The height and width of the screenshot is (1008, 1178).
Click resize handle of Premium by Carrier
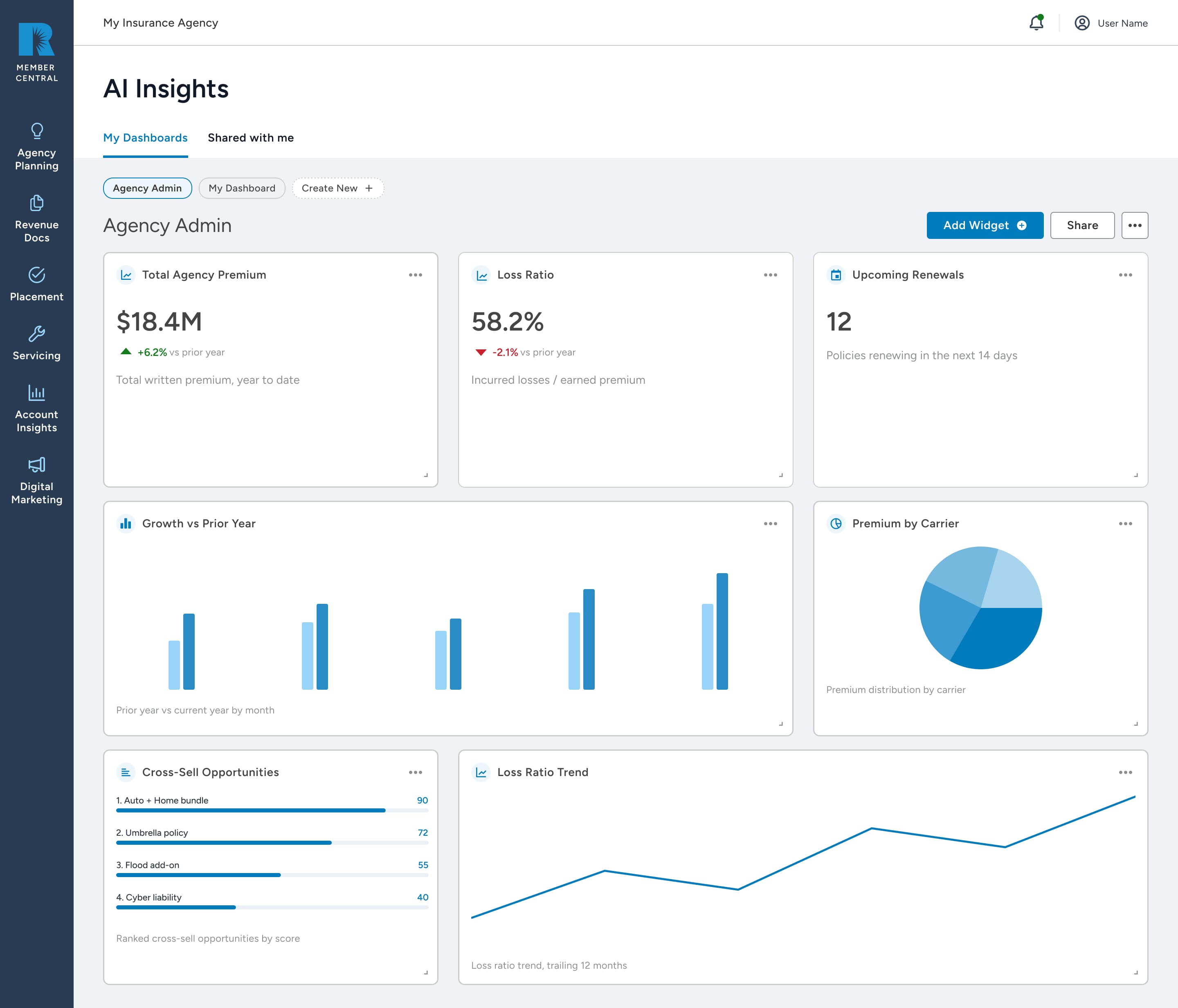tap(1136, 724)
